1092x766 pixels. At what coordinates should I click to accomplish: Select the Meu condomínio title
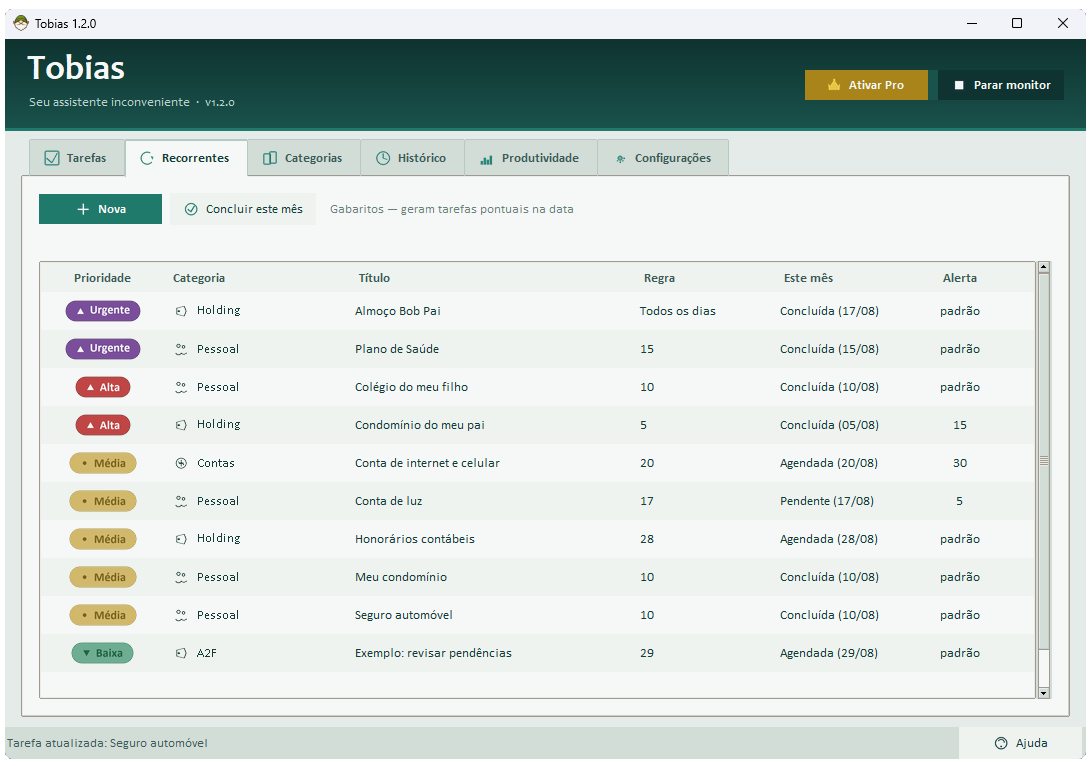(x=401, y=577)
